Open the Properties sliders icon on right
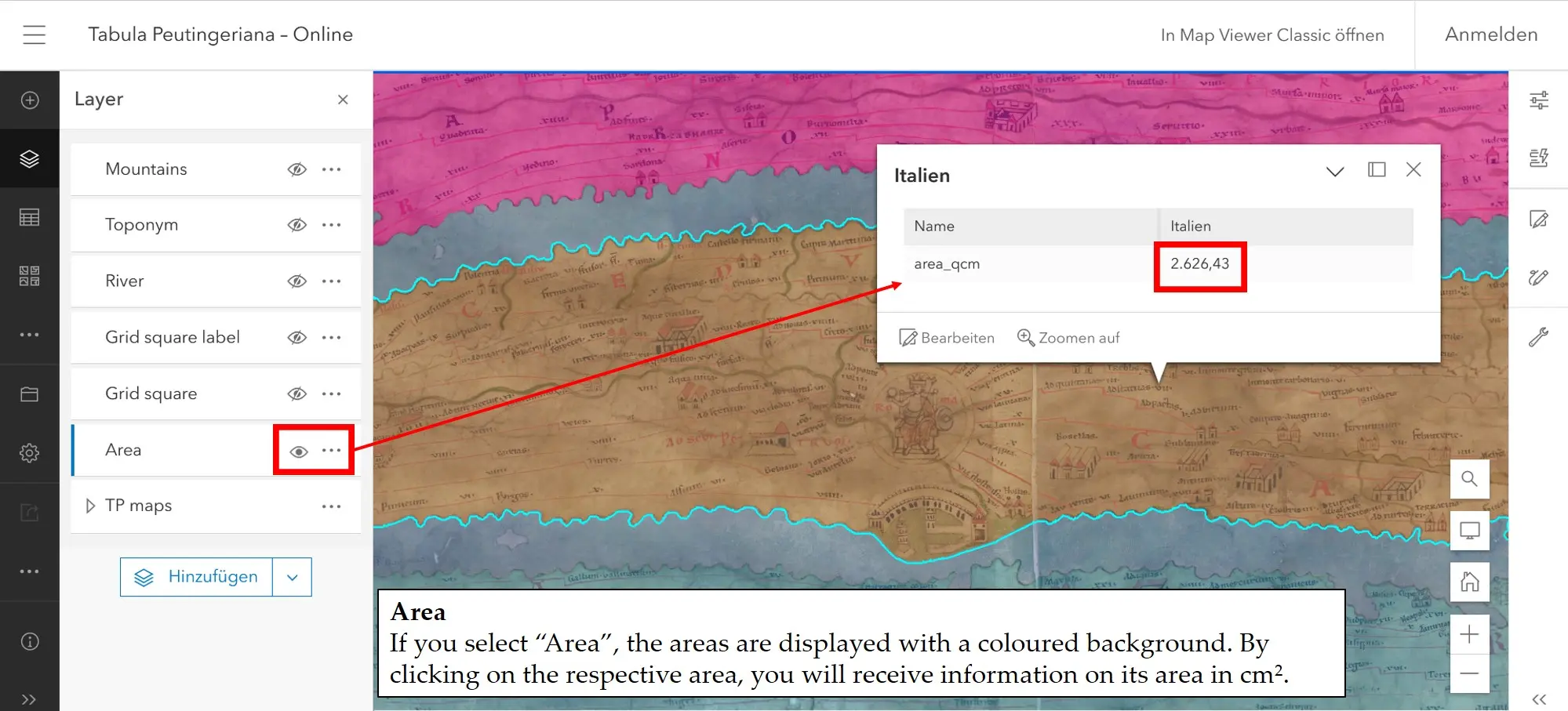This screenshot has height=711, width=1568. 1539,100
